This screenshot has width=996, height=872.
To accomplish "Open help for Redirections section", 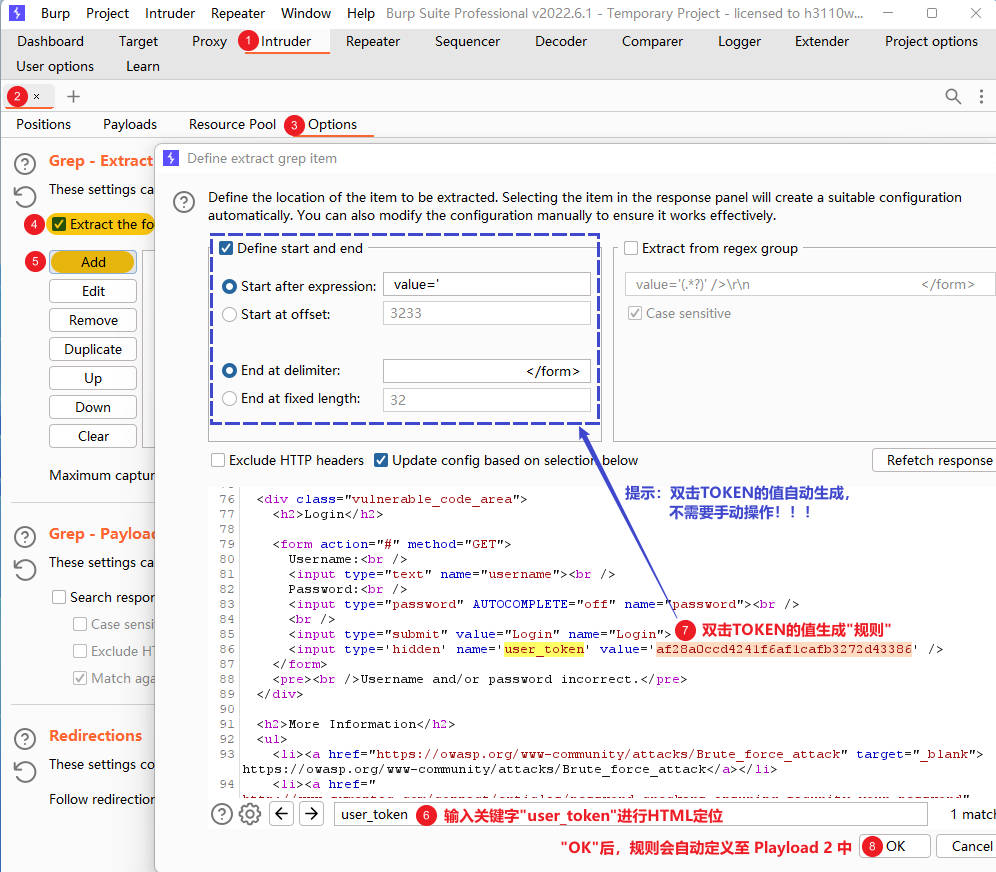I will [x=25, y=739].
